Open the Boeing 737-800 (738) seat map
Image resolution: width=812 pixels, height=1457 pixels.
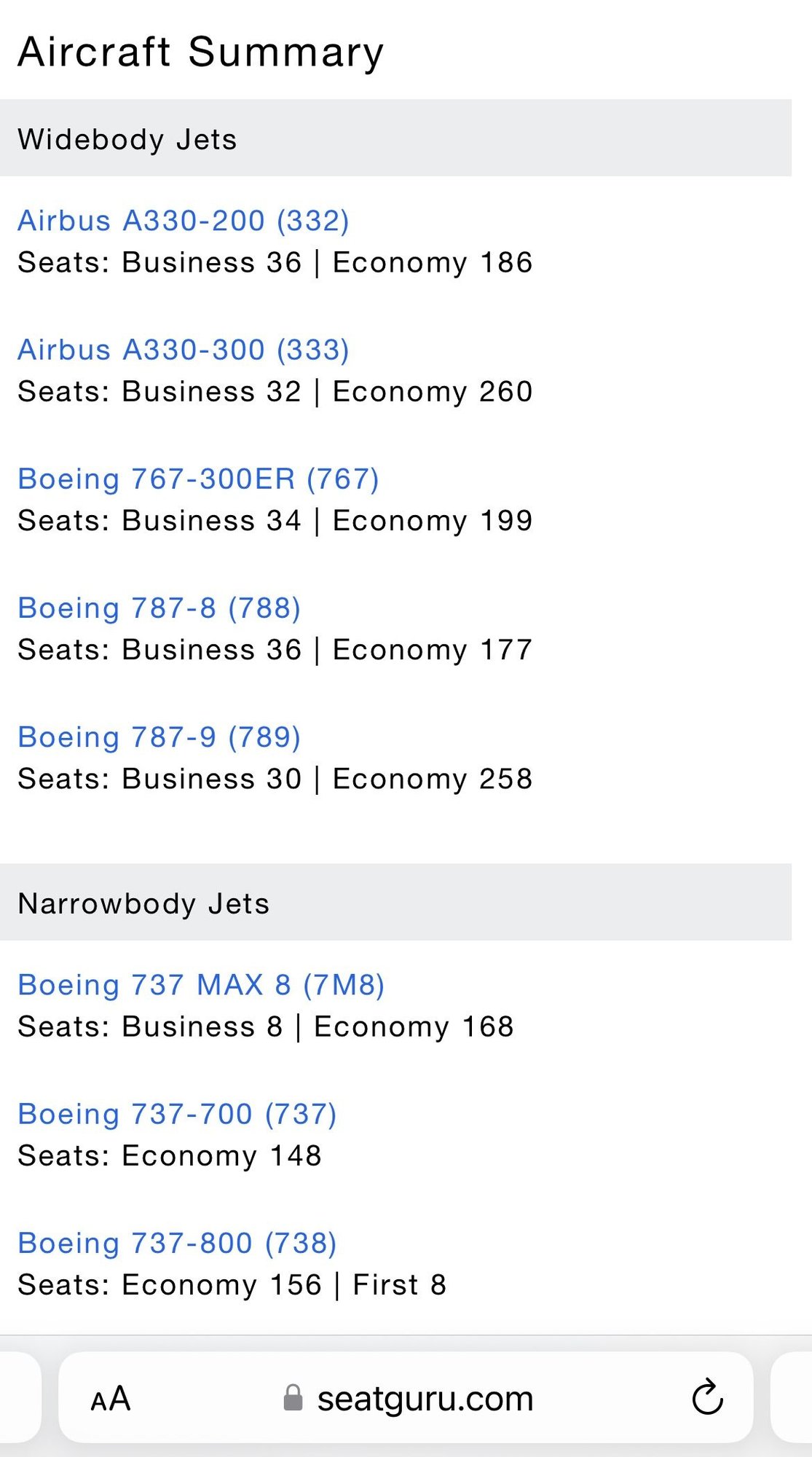pos(177,1243)
